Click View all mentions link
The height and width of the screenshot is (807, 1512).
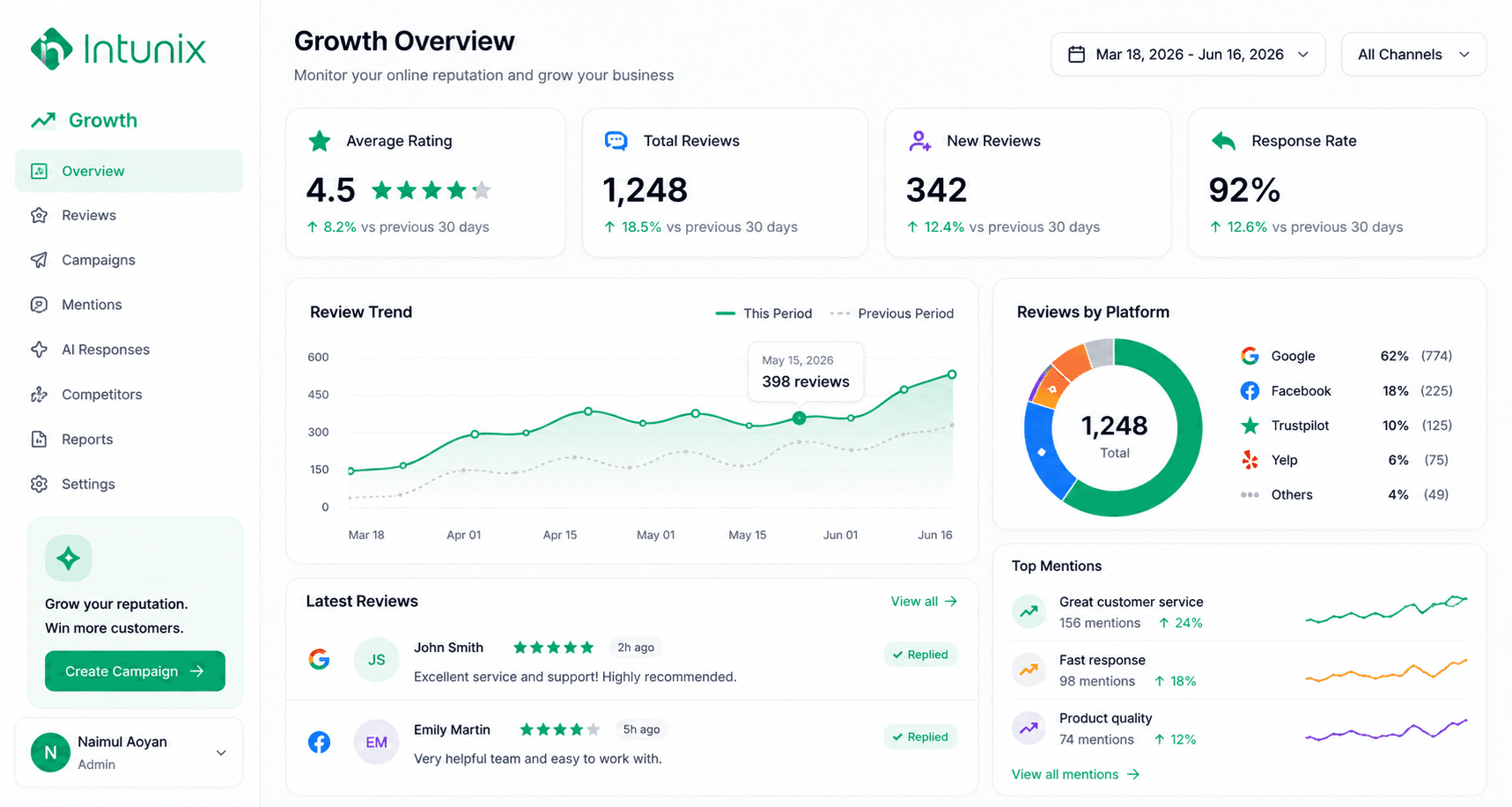(x=1075, y=774)
